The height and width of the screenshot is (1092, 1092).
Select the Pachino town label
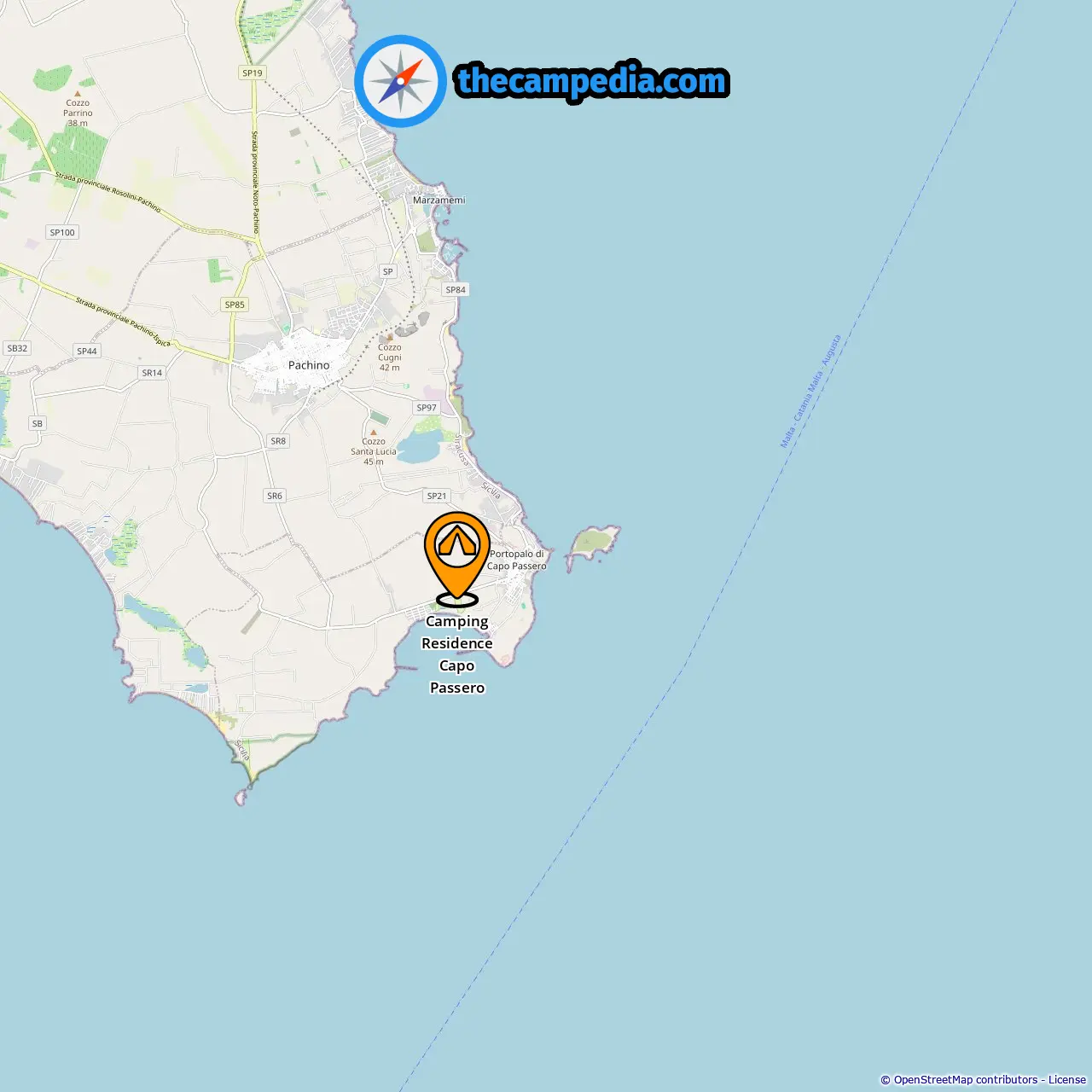click(x=309, y=365)
